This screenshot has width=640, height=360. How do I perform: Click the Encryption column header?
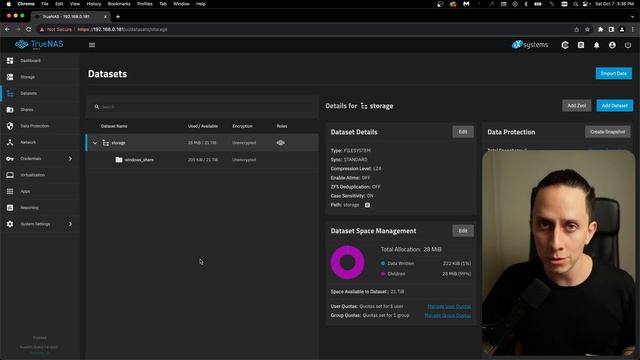(242, 126)
